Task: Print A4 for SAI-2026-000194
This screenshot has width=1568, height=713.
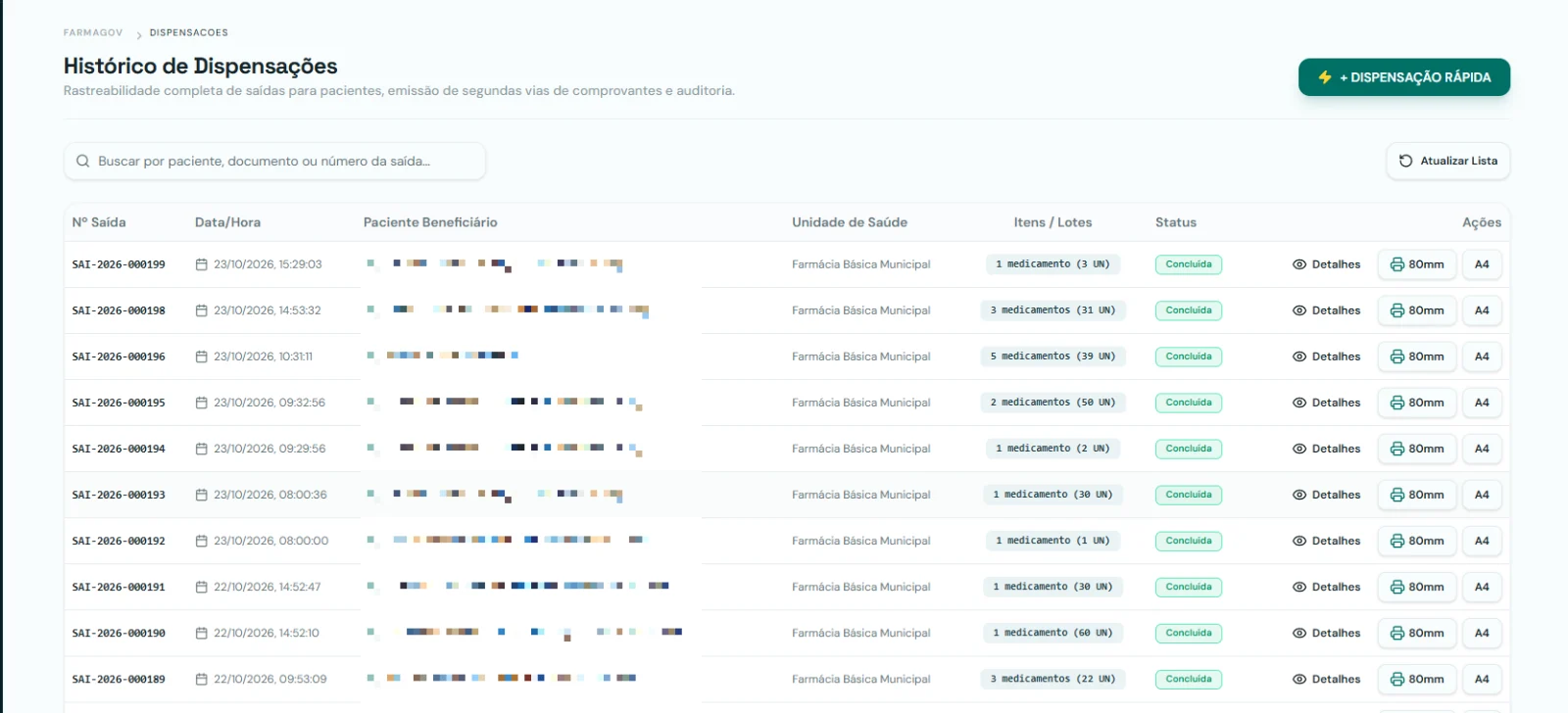Action: click(x=1482, y=449)
